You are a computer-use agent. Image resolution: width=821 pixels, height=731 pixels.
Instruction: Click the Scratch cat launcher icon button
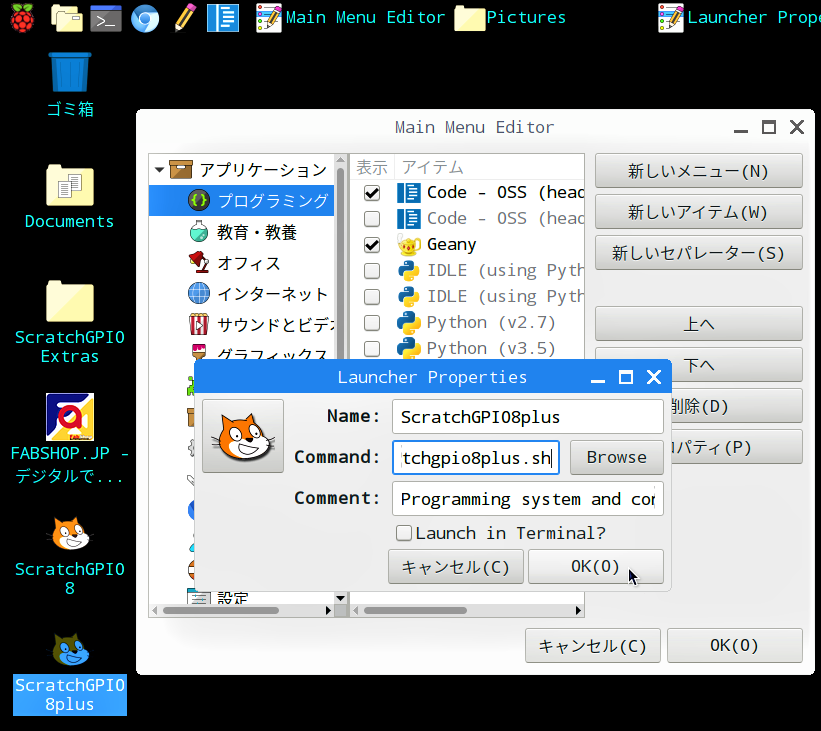(x=243, y=436)
